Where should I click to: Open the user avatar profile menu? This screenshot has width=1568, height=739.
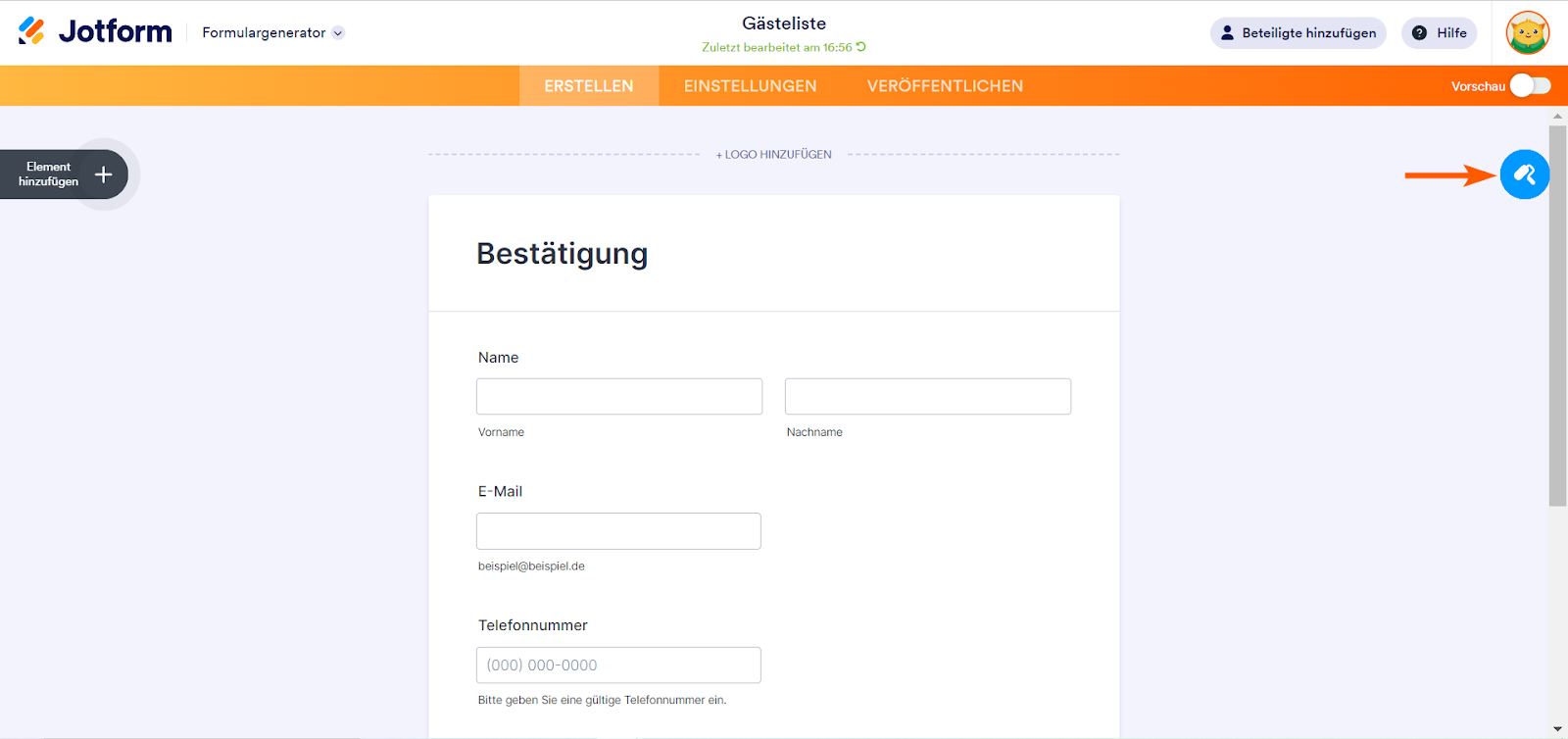pyautogui.click(x=1527, y=32)
